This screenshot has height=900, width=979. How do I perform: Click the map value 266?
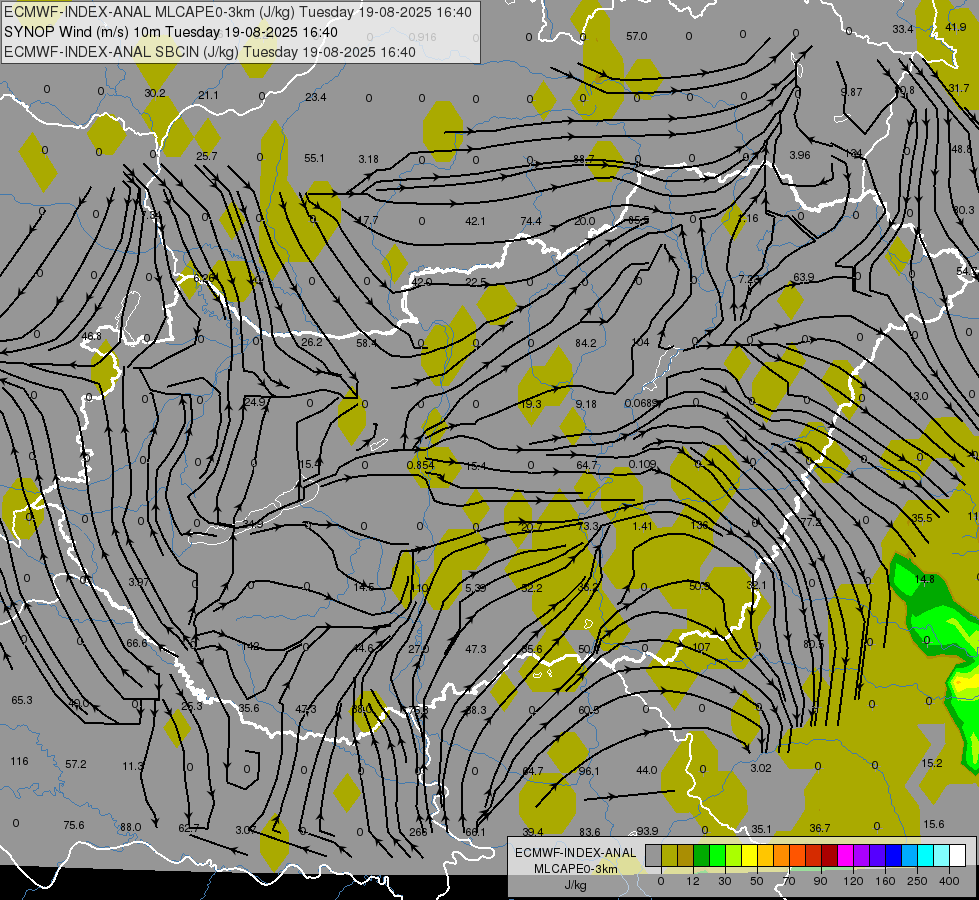pos(418,832)
